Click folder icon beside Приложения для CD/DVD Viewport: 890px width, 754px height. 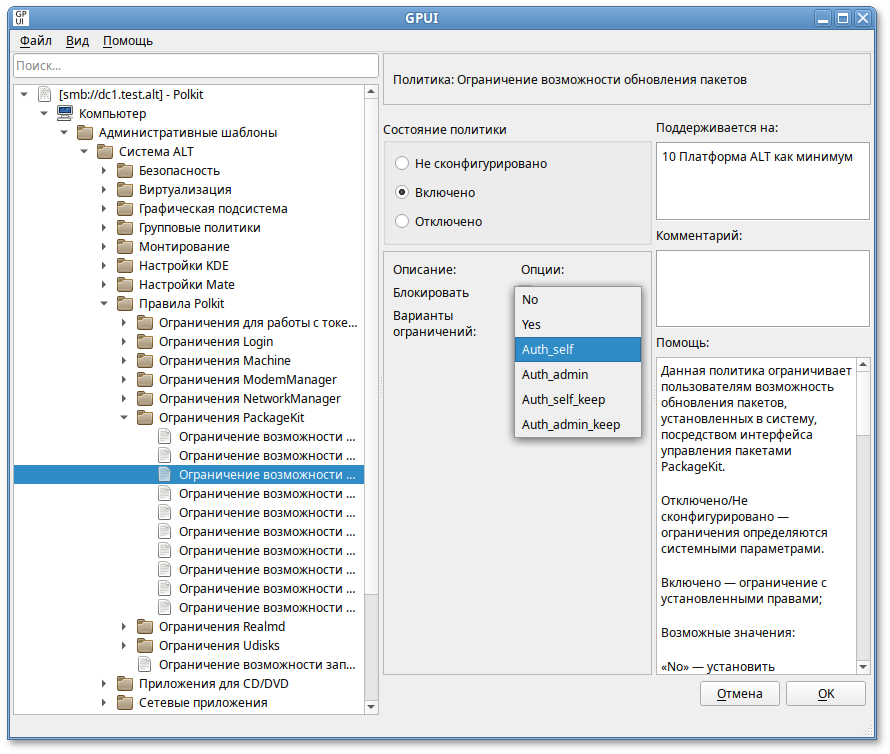tap(124, 684)
